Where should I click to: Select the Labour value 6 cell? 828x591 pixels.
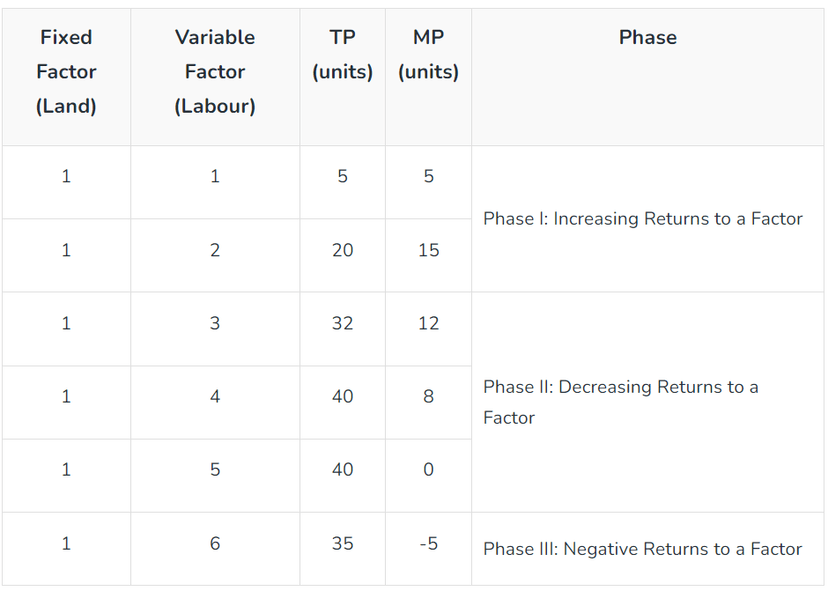point(215,544)
